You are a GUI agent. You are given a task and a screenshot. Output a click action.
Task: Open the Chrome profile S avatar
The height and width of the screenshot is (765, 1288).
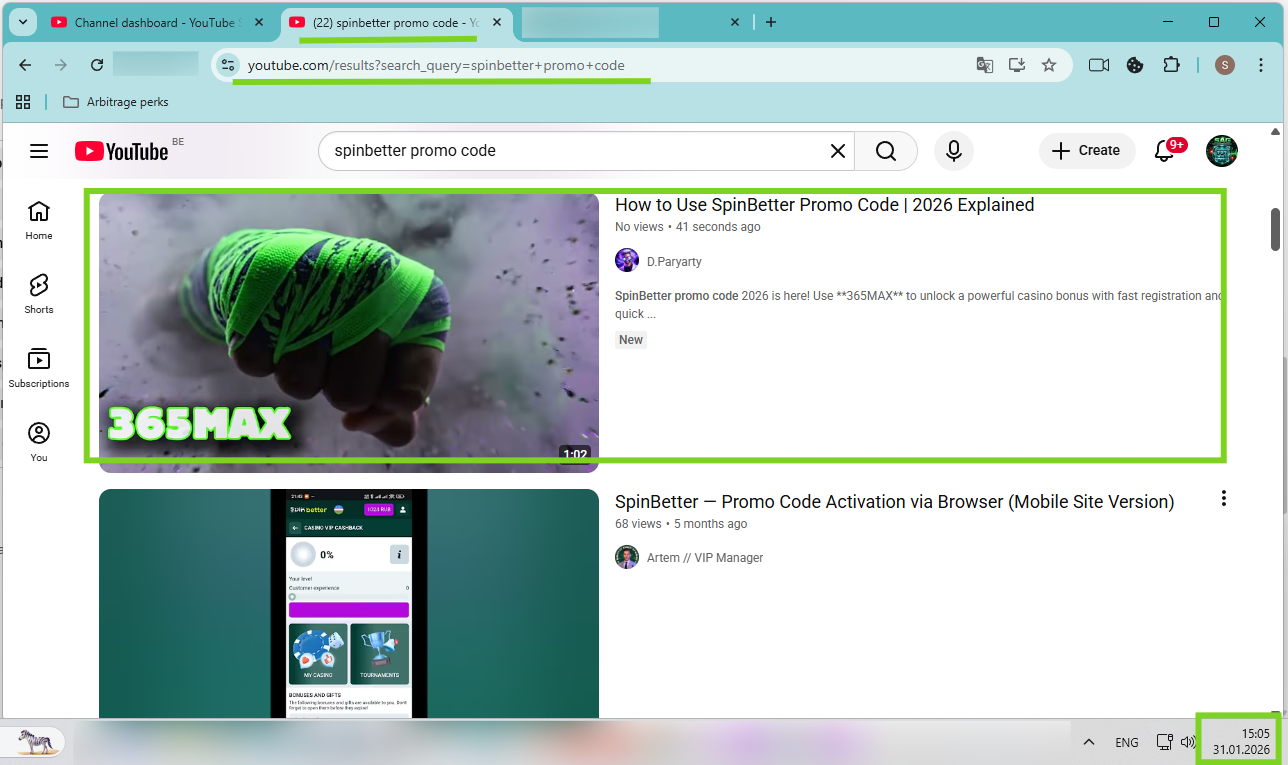point(1225,65)
